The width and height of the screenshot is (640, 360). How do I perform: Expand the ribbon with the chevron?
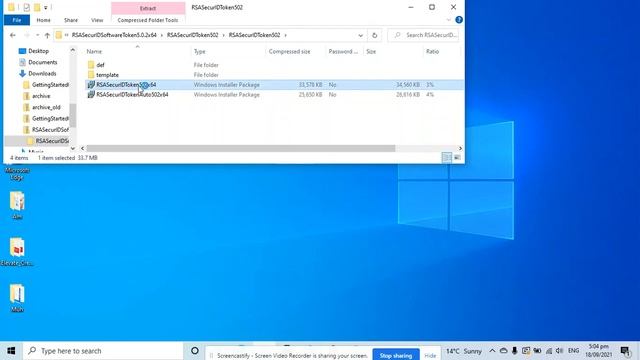[449, 20]
